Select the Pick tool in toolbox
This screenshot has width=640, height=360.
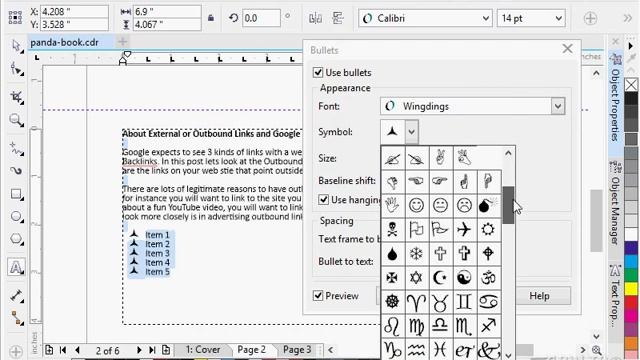pos(16,46)
